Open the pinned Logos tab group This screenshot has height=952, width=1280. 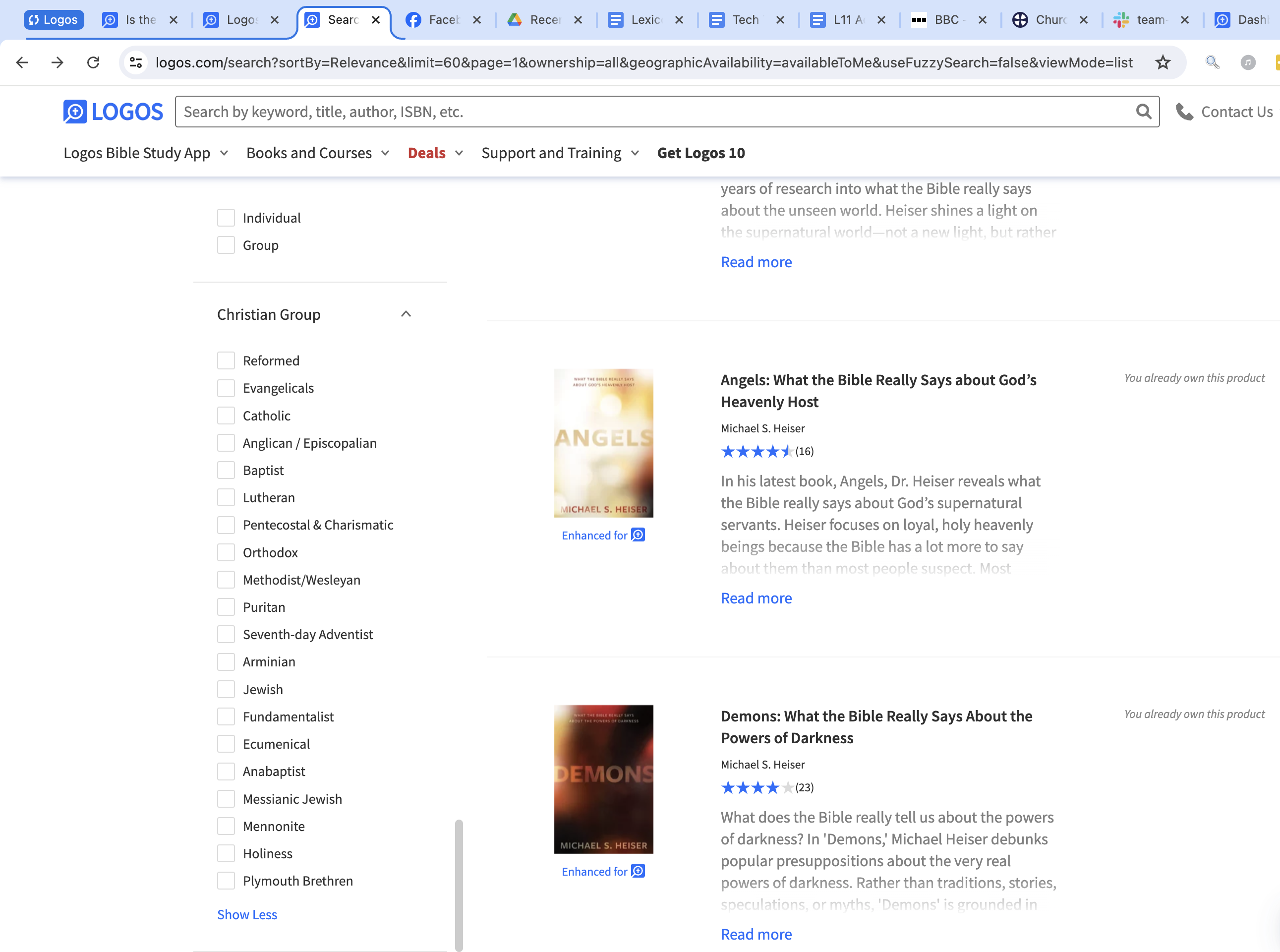54,20
